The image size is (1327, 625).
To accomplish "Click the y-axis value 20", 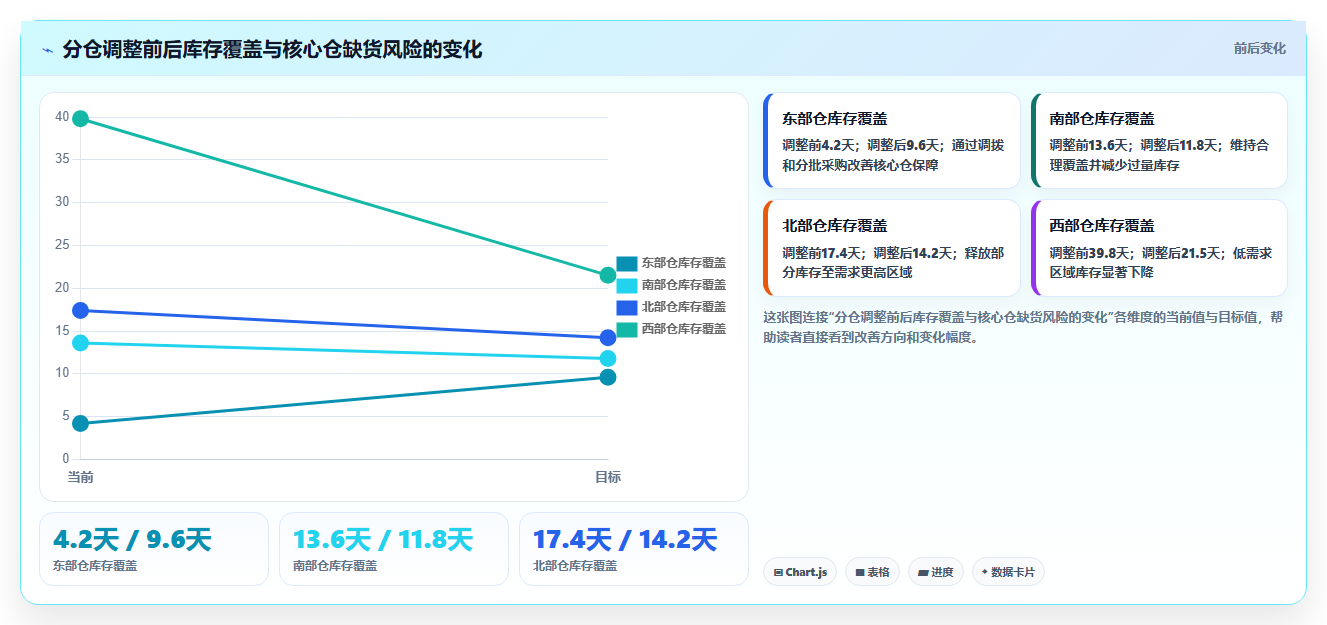I will 62,288.
